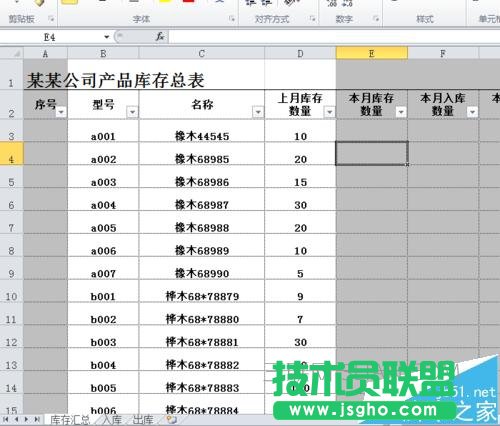The height and width of the screenshot is (426, 500).
Task: Click 上月库存数量 value 15 in row 5
Action: 300,177
